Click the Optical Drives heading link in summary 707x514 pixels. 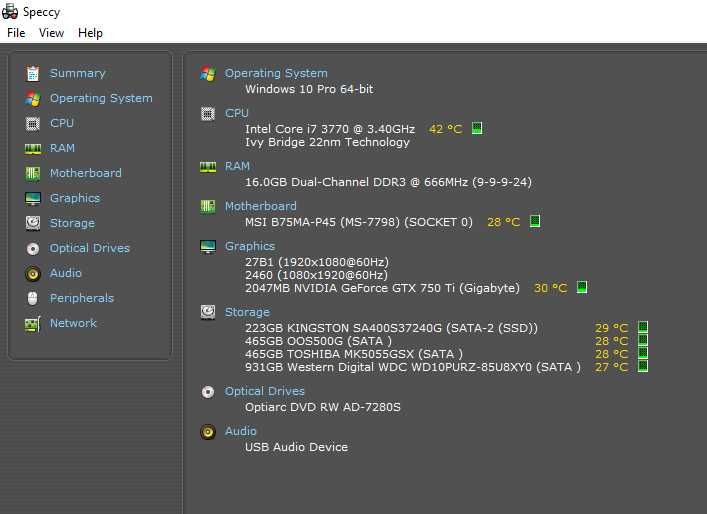pos(265,391)
